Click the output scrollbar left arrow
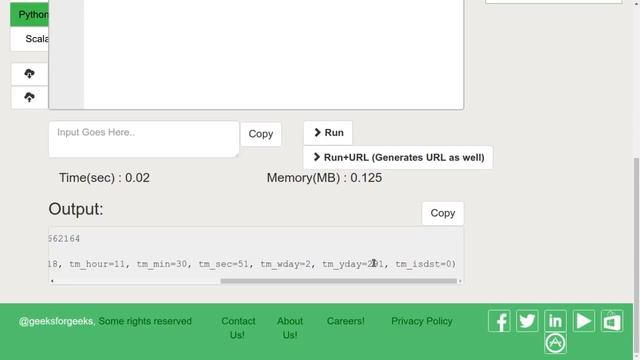Viewport: 640px width, 360px height. (52, 281)
